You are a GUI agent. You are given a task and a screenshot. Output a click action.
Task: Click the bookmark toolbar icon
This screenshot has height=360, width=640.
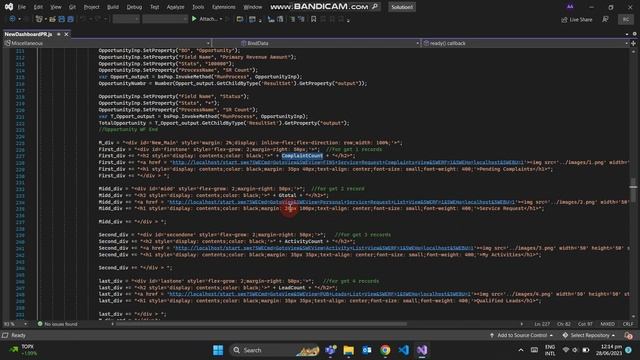click(313, 19)
